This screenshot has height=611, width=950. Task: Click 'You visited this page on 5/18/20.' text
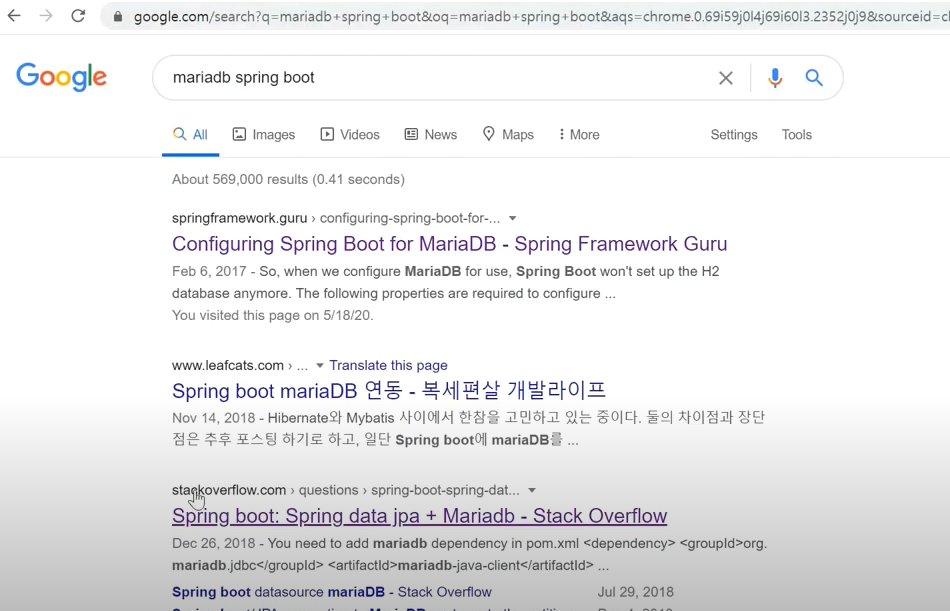pyautogui.click(x=273, y=315)
